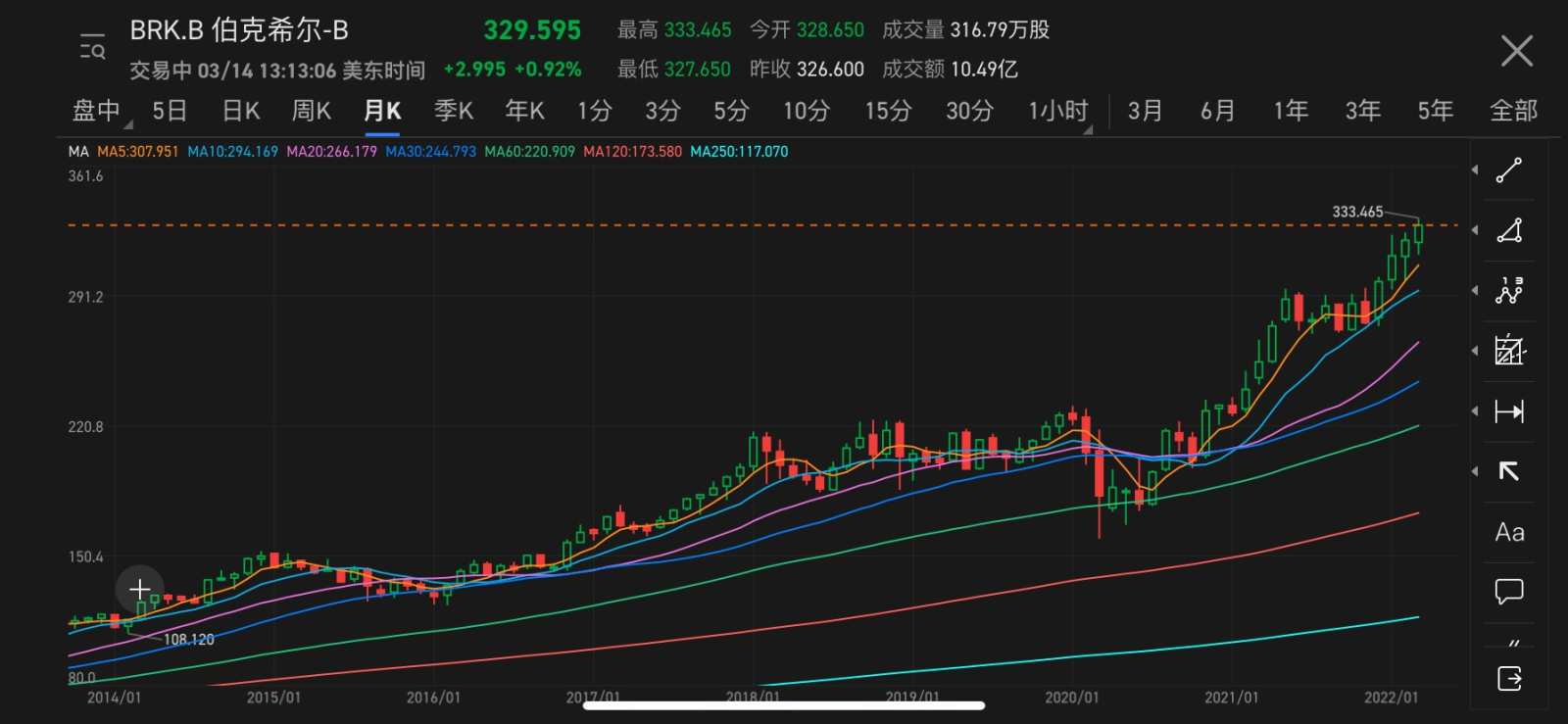Set chart range to 1年

1291,111
